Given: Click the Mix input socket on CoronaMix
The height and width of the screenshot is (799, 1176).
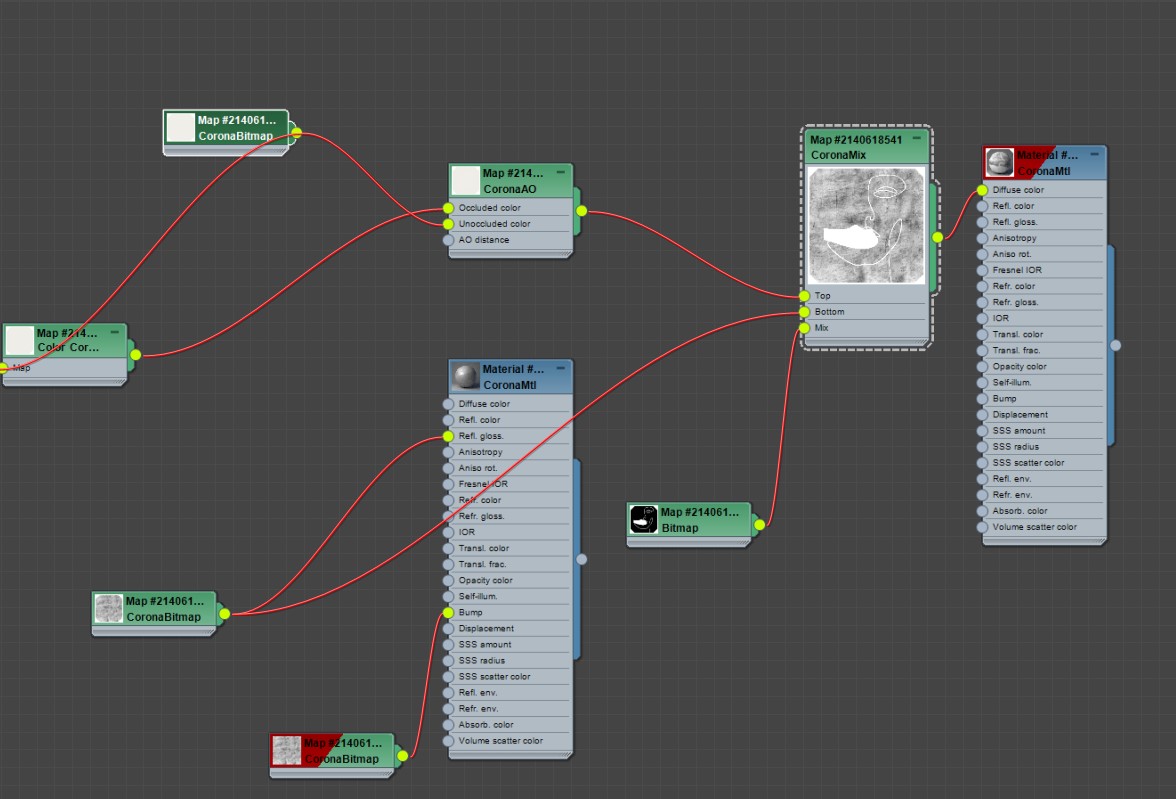Looking at the screenshot, I should tap(805, 328).
